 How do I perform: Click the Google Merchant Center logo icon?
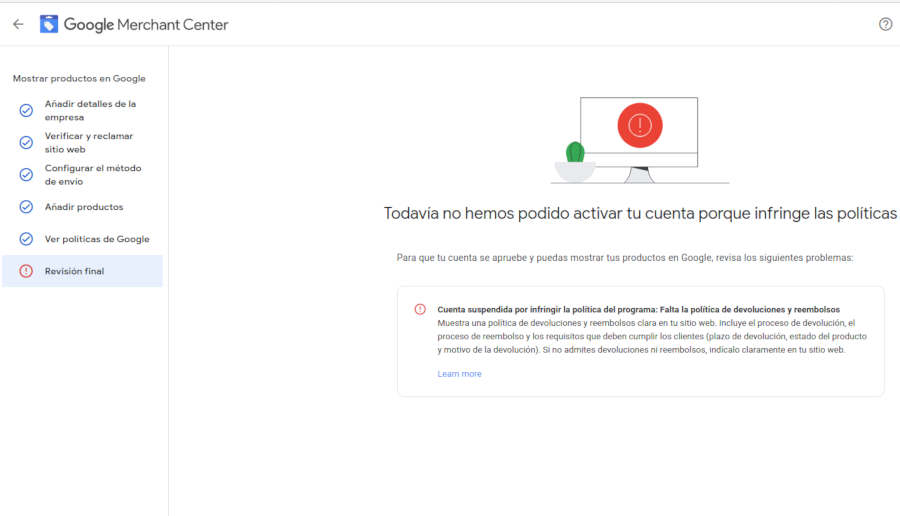49,24
